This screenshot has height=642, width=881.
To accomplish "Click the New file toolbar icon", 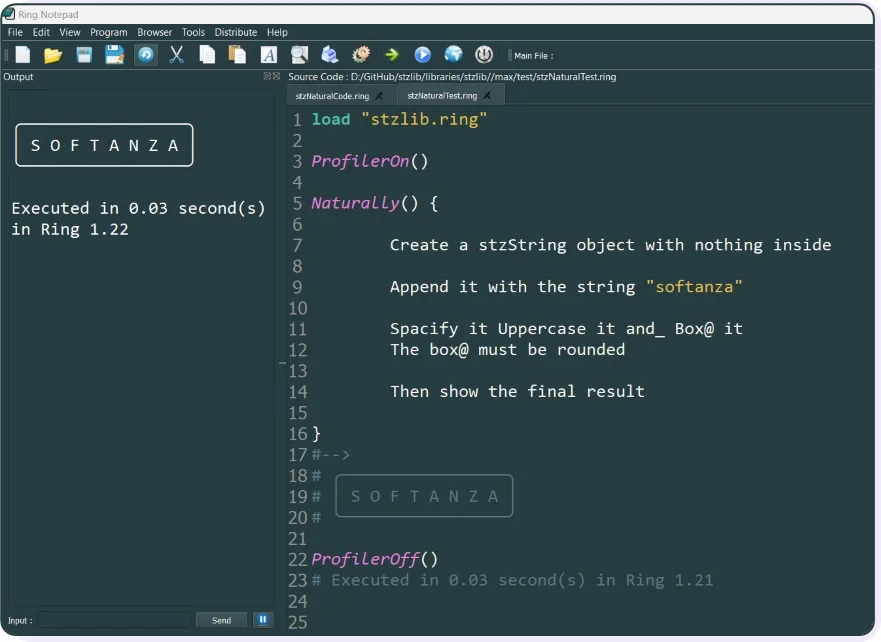I will [x=23, y=55].
